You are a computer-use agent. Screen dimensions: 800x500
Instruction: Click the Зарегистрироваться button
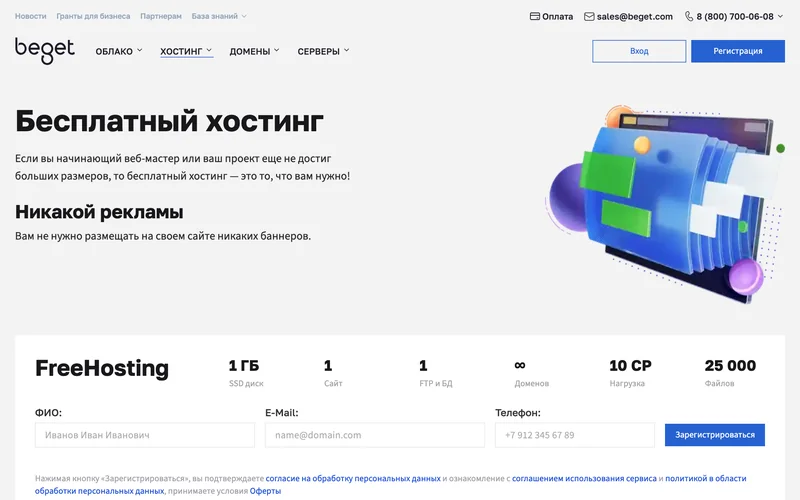pyautogui.click(x=715, y=435)
